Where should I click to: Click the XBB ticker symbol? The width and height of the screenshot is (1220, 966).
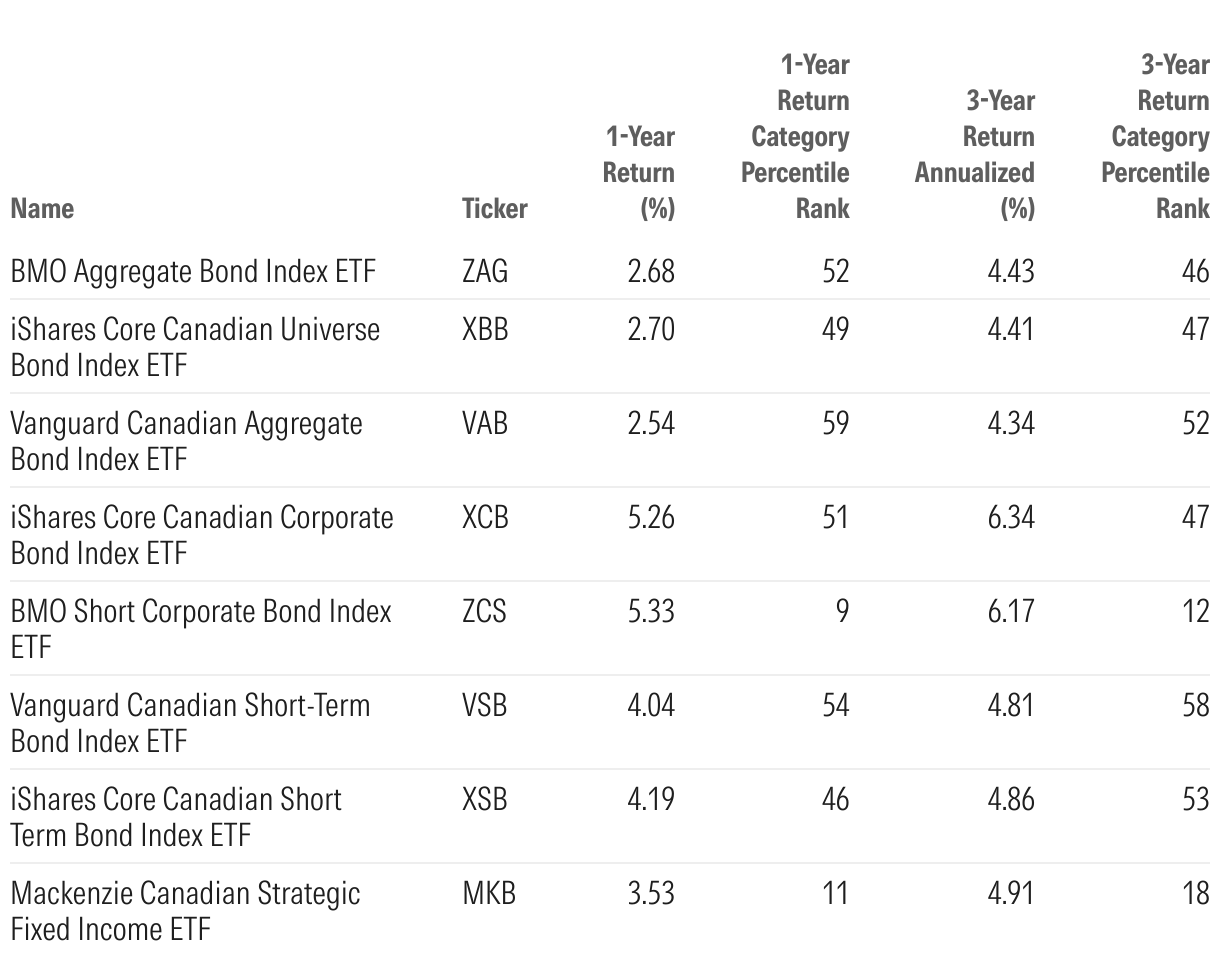tap(485, 329)
